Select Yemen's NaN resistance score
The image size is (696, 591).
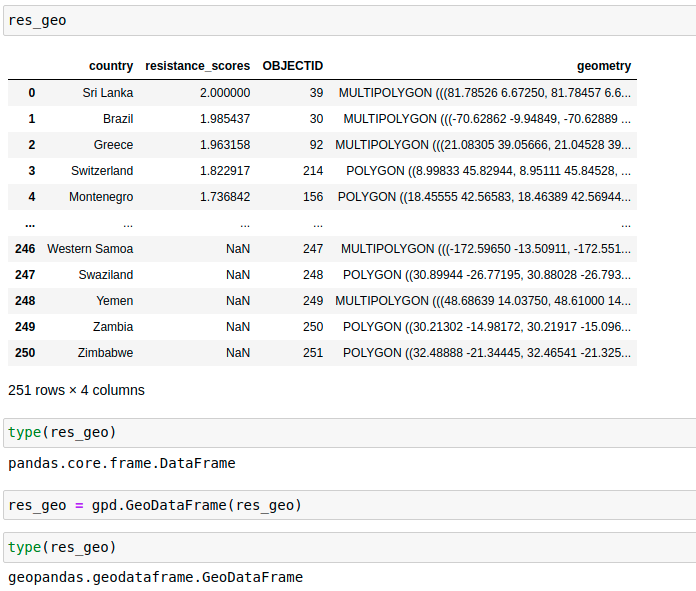tap(238, 301)
